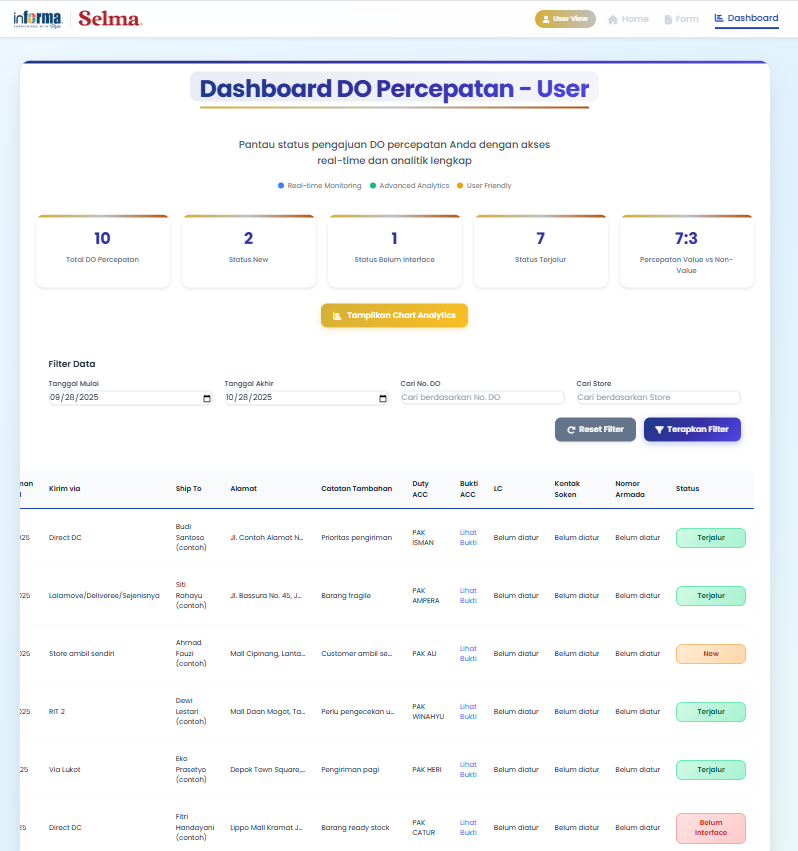Click Terjalur status in Siti Rahayu row
Screen dimensions: 798x851
pos(711,596)
